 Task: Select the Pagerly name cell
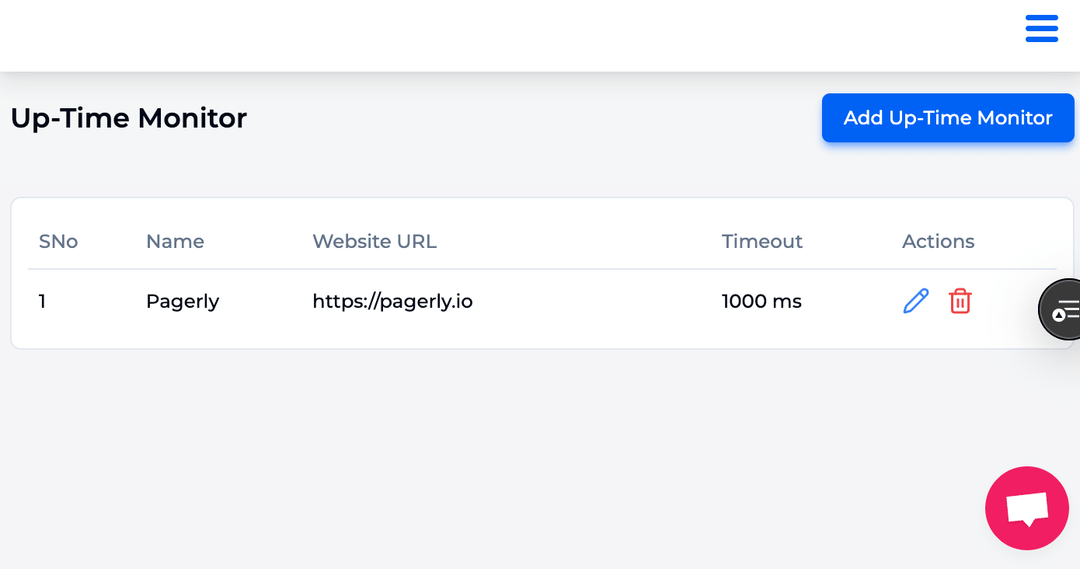pos(183,302)
